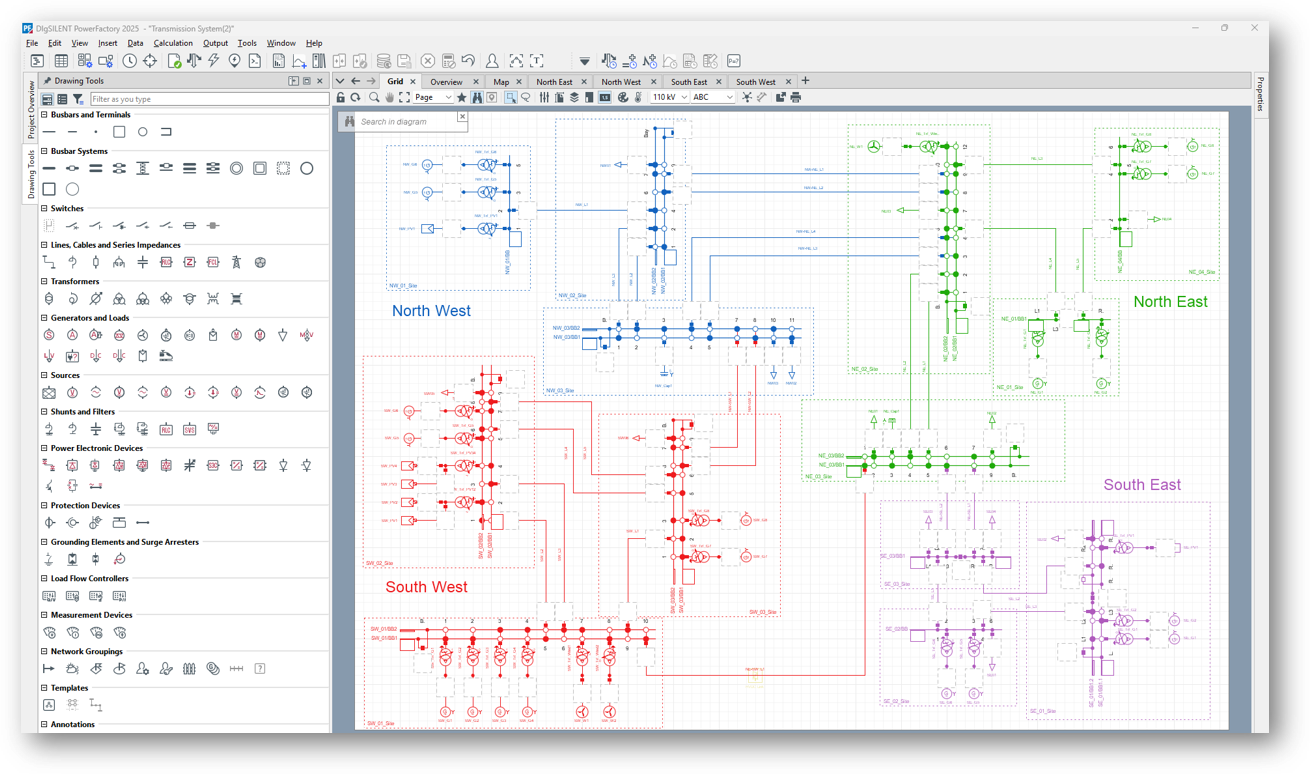Image resolution: width=1310 pixels, height=774 pixels.
Task: Add a new diagram tab with plus
Action: pyautogui.click(x=805, y=81)
